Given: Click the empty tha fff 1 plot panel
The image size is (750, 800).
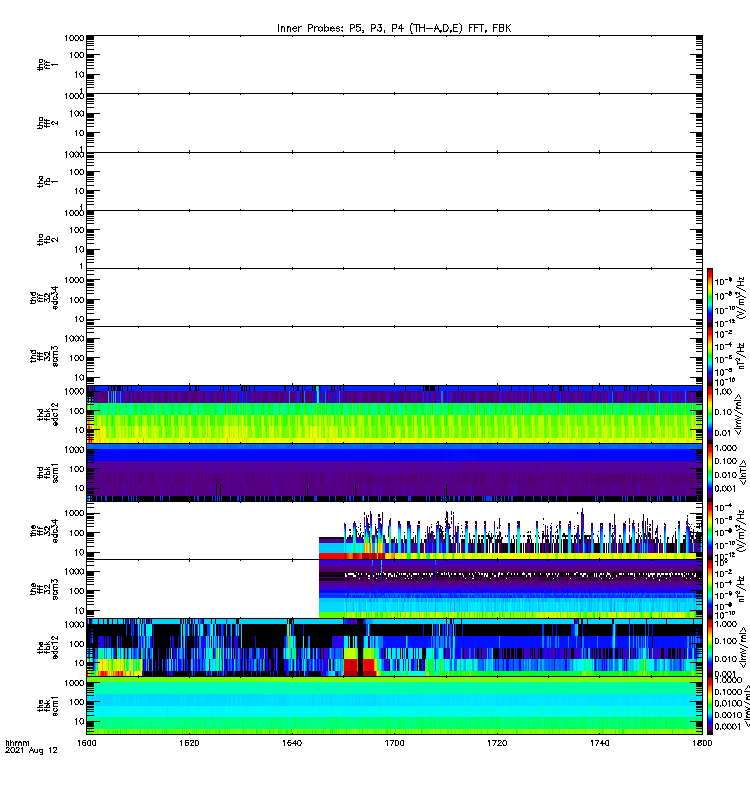Looking at the screenshot, I should click(394, 64).
